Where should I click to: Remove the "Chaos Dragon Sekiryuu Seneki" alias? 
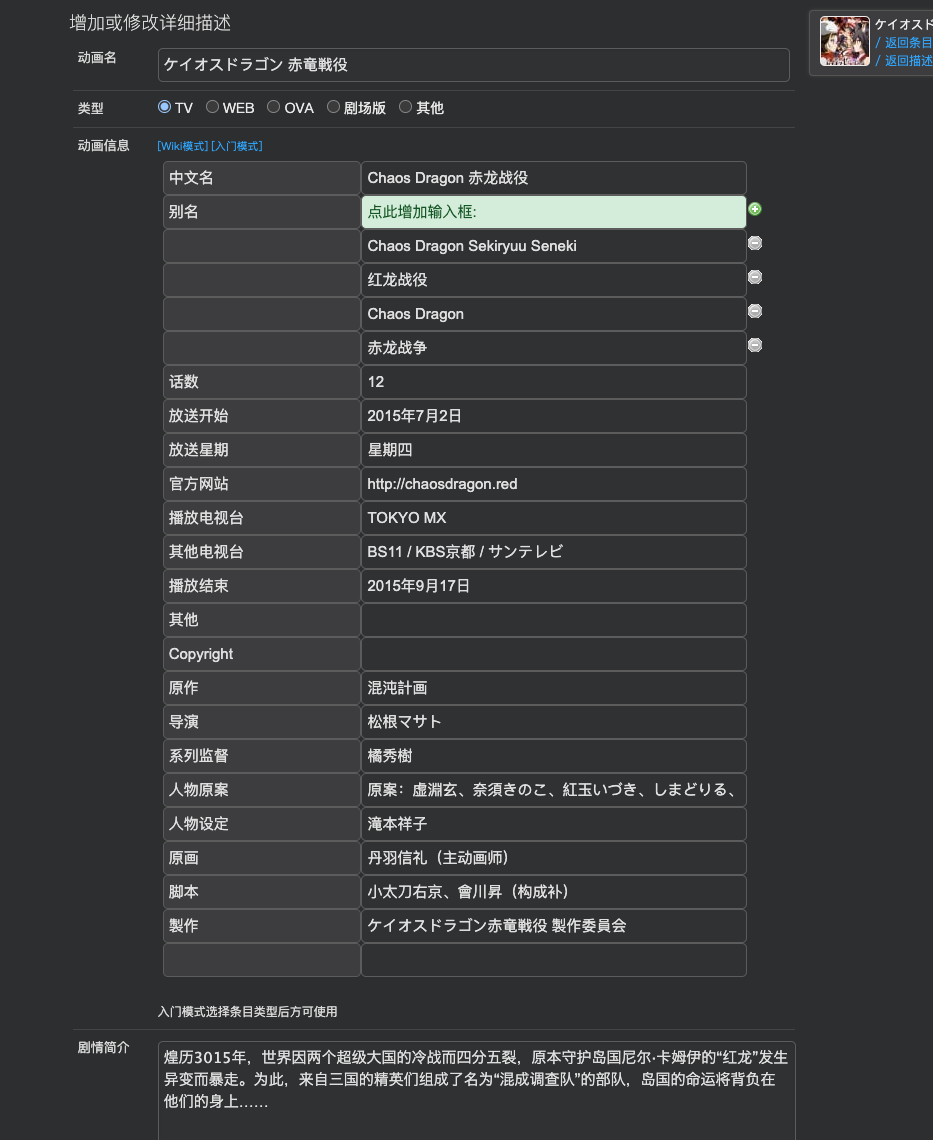tap(754, 243)
